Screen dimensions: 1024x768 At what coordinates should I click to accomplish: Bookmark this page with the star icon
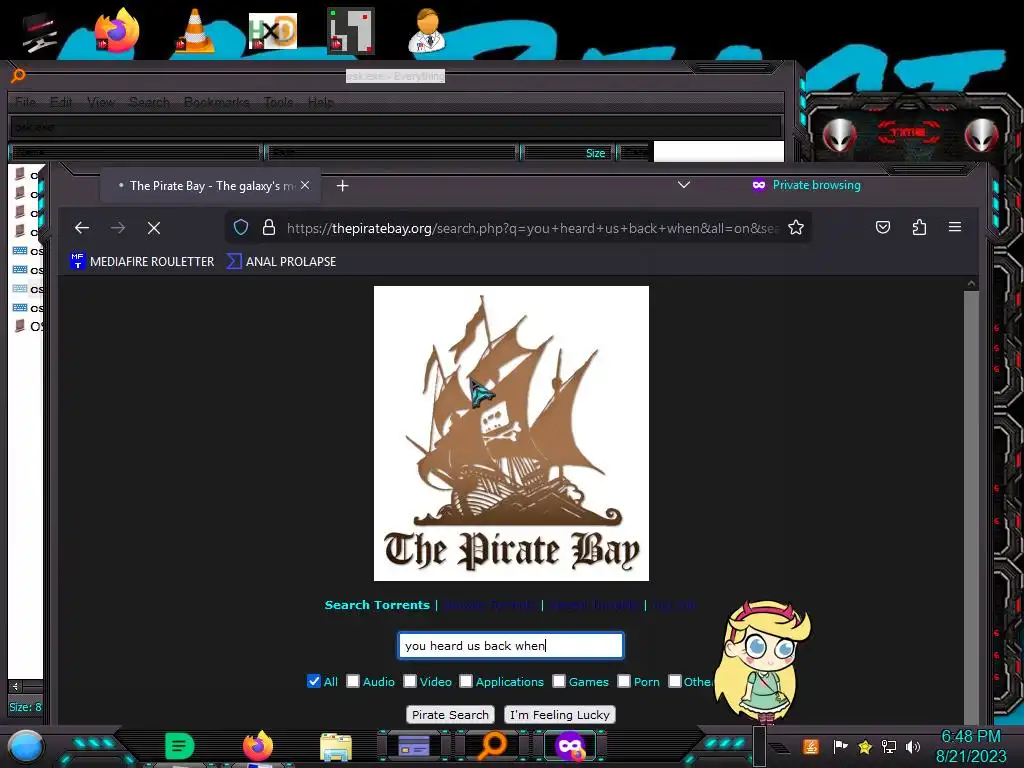pyautogui.click(x=795, y=227)
